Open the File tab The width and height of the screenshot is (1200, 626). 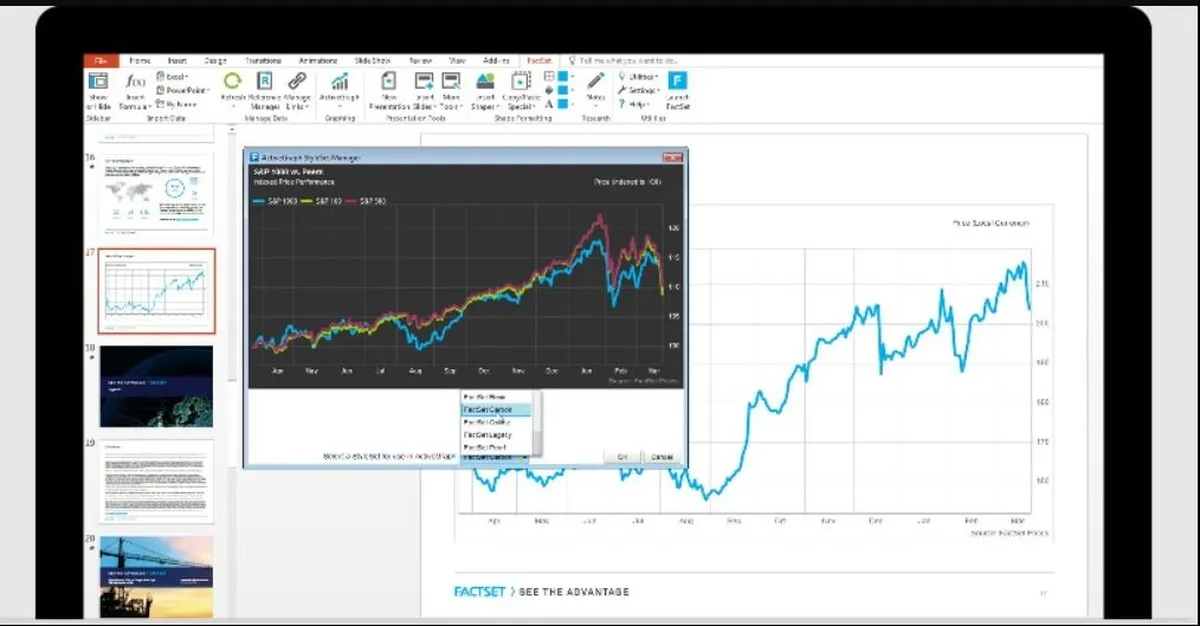pos(99,60)
